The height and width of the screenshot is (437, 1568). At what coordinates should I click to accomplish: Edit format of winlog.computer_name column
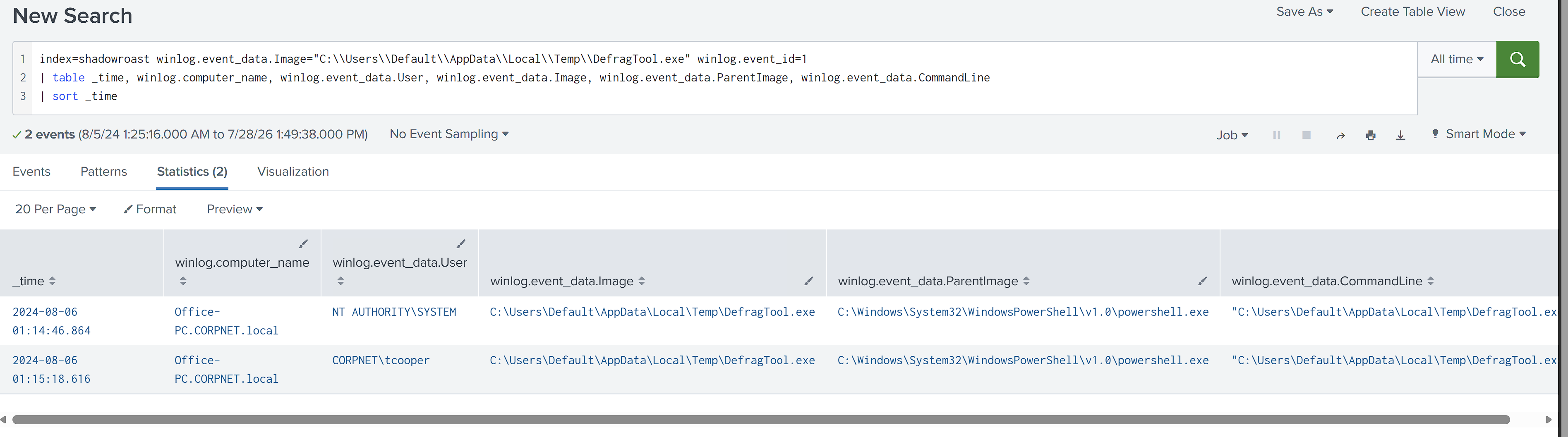303,244
